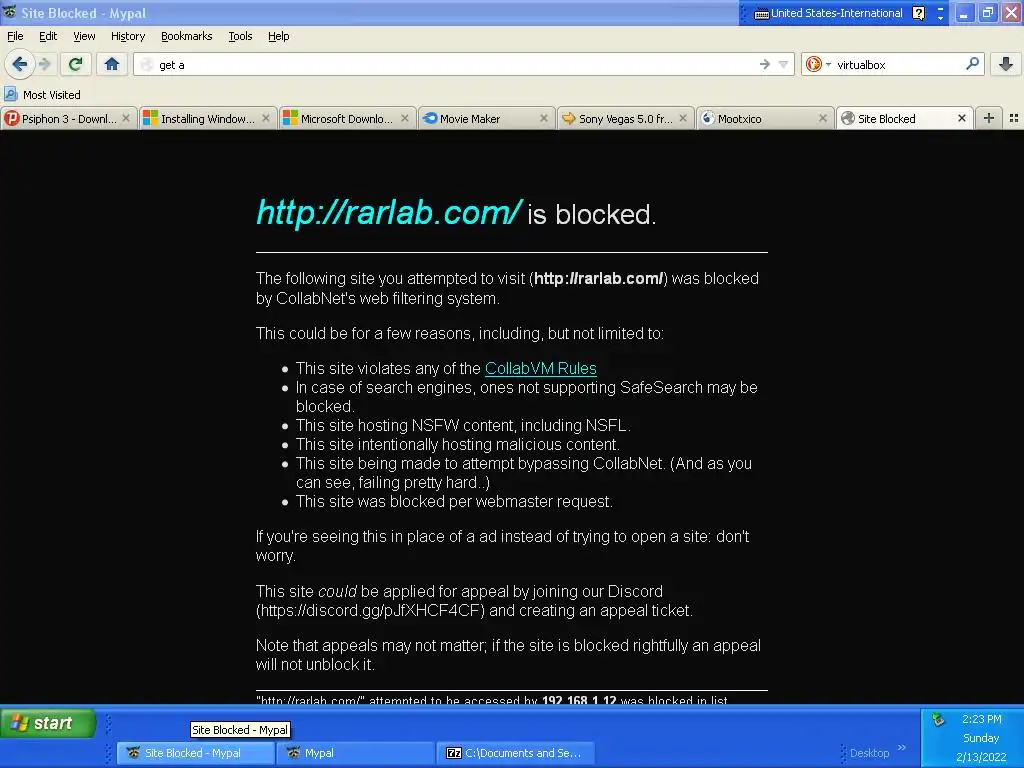Viewport: 1024px width, 768px height.
Task: Open the Tools menu
Action: point(240,36)
